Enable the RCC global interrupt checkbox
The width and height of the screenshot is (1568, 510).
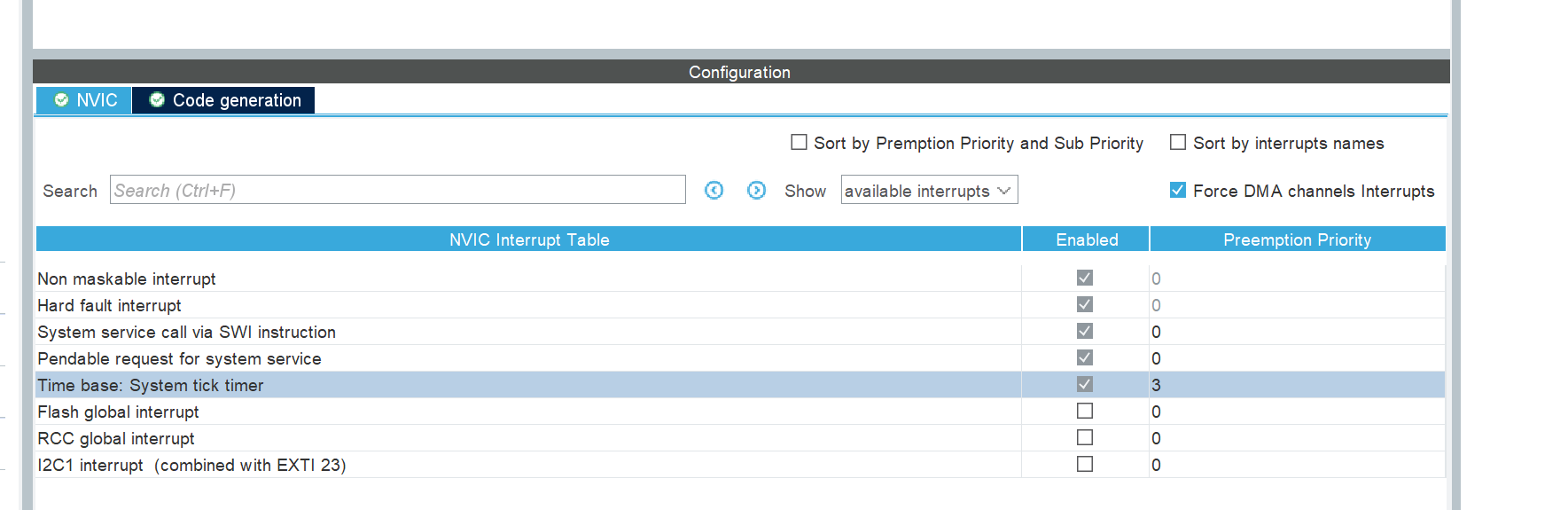(1084, 438)
